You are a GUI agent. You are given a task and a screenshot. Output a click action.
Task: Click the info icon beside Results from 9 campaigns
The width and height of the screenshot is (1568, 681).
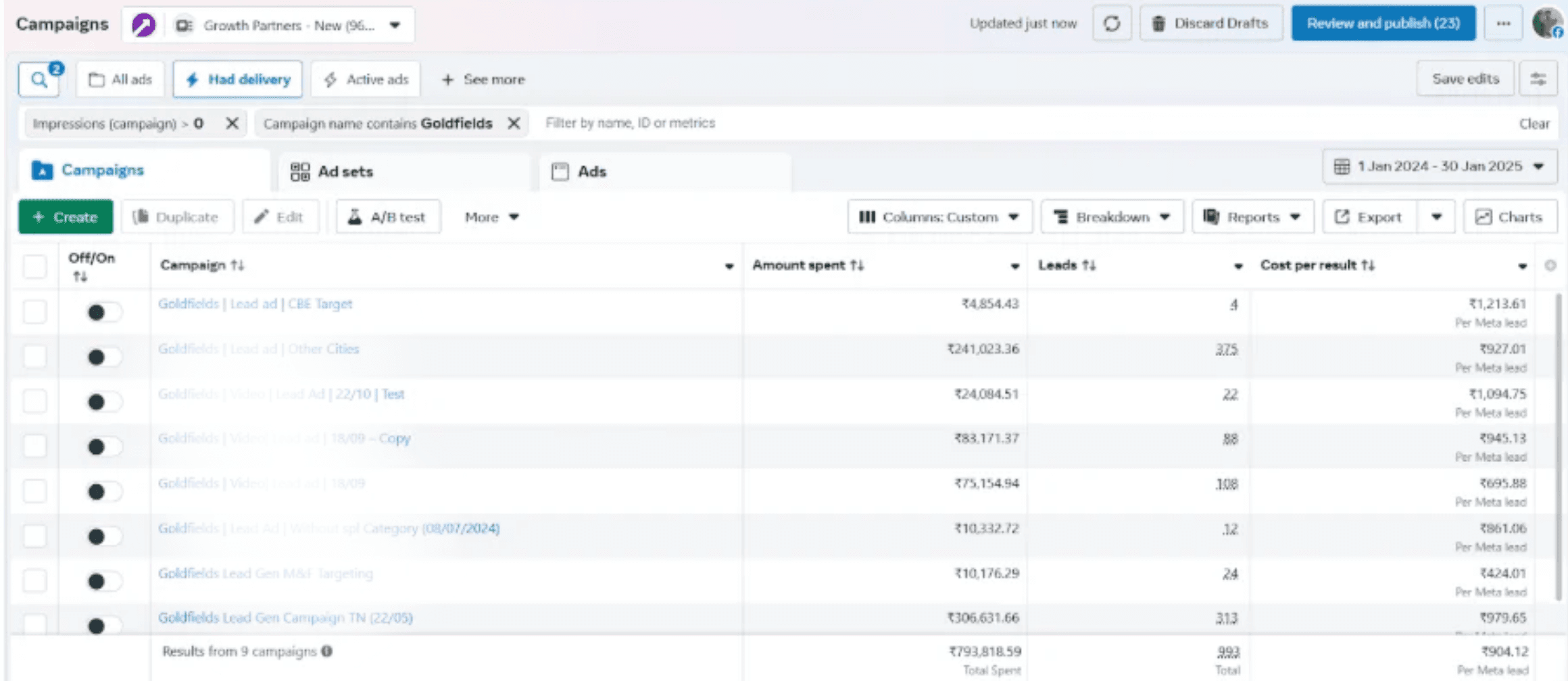[x=327, y=651]
